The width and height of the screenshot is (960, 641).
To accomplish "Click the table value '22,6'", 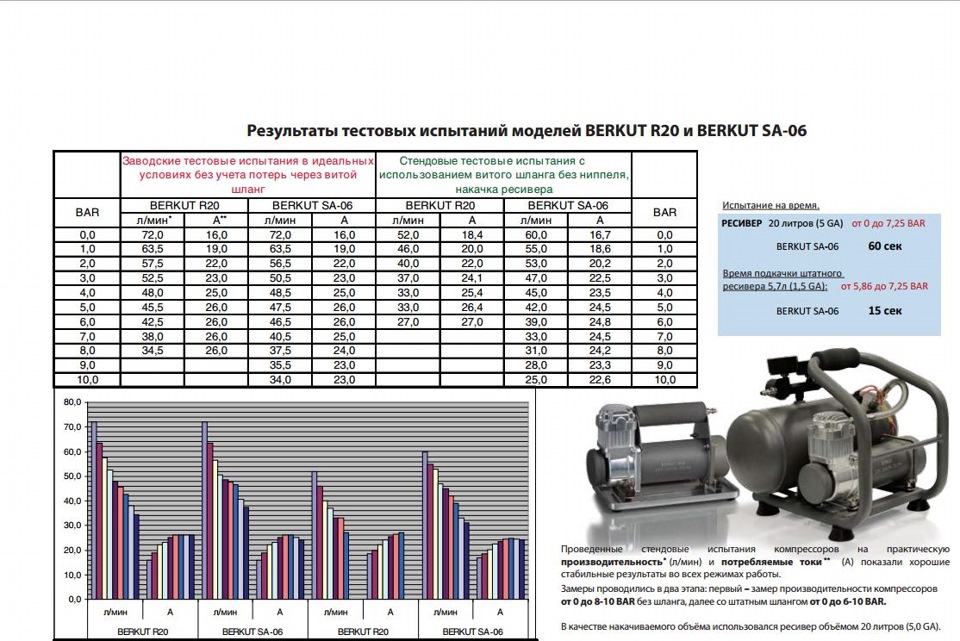I will click(600, 380).
